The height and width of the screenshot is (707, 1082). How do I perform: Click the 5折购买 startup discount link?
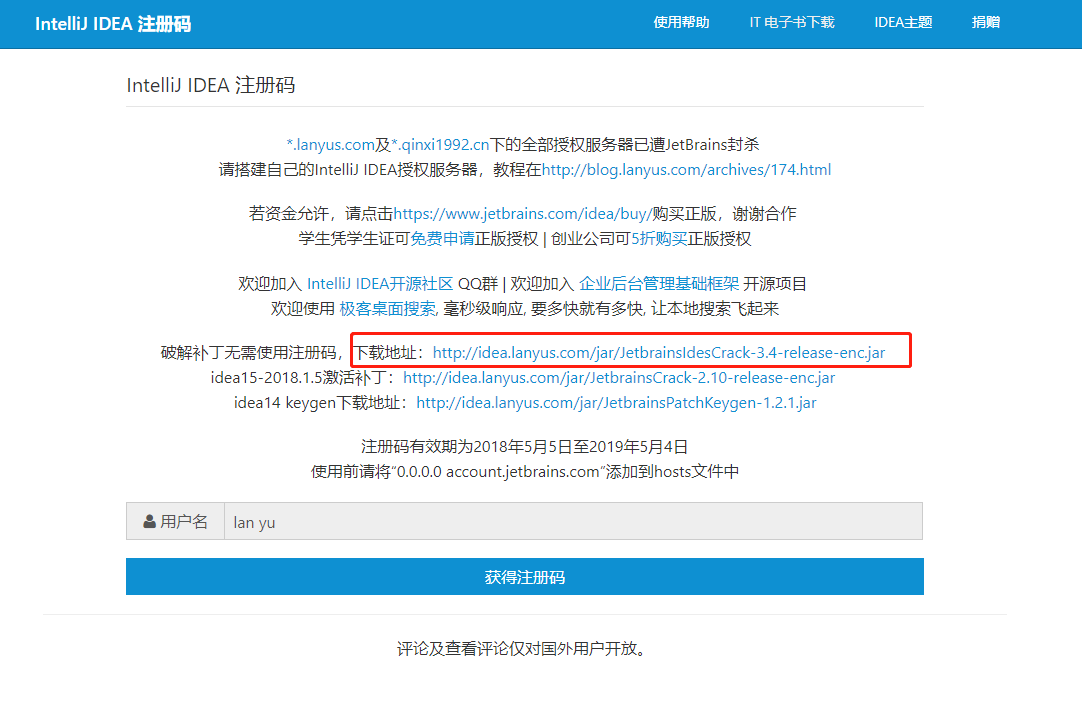pyautogui.click(x=659, y=239)
